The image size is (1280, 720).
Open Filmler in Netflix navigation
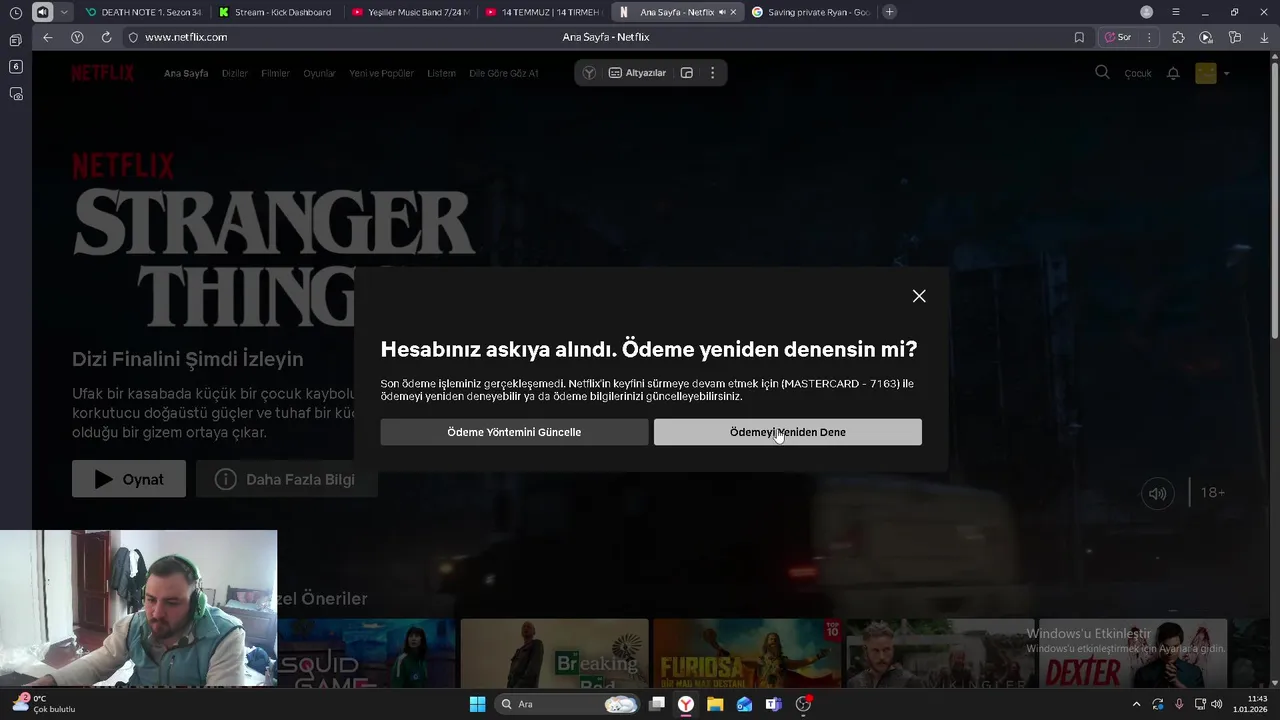pyautogui.click(x=275, y=73)
